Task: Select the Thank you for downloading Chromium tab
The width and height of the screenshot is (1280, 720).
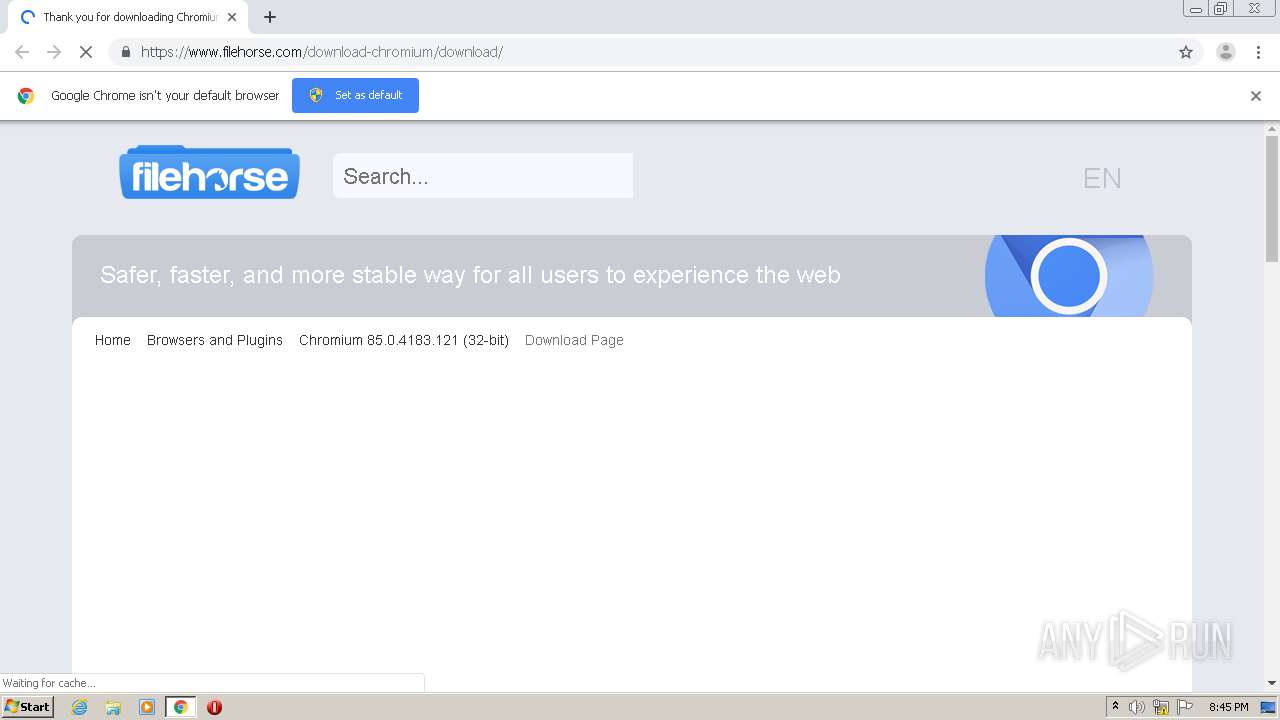Action: (x=128, y=17)
